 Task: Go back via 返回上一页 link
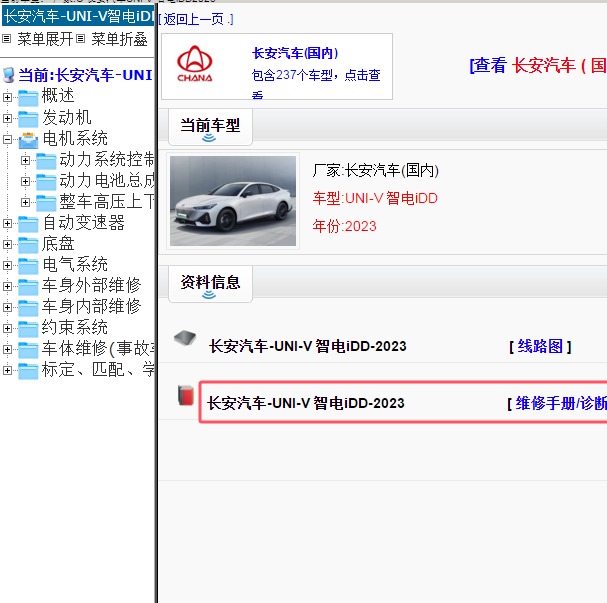coord(195,19)
